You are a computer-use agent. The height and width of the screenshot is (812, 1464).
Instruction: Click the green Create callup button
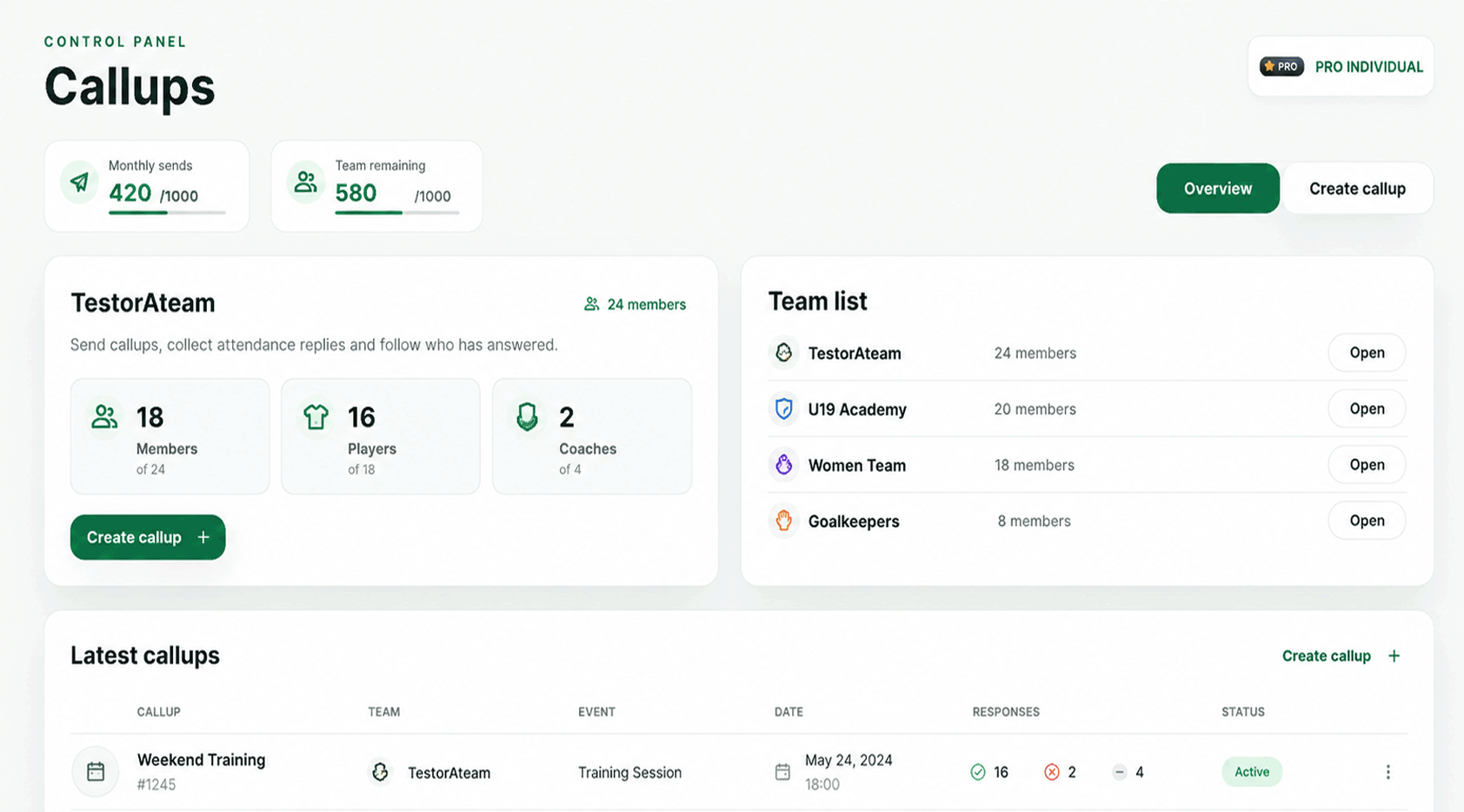pos(148,537)
